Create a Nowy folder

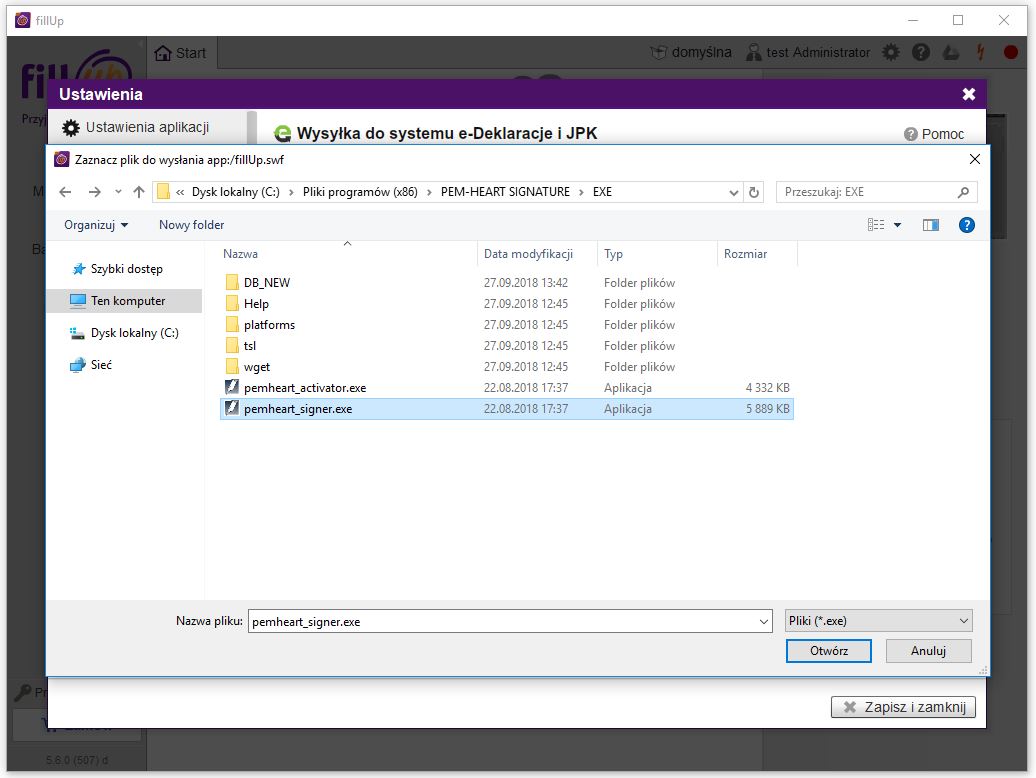pyautogui.click(x=192, y=225)
